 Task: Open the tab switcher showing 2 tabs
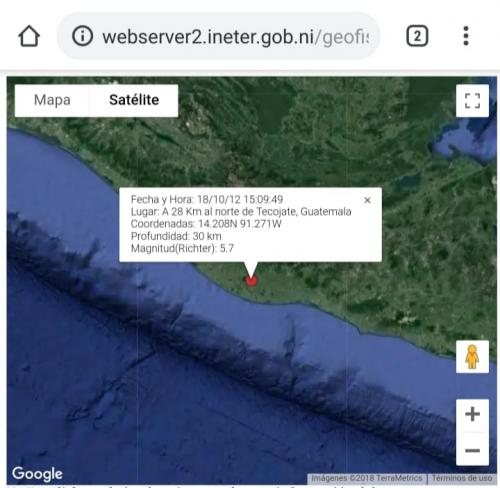(417, 36)
